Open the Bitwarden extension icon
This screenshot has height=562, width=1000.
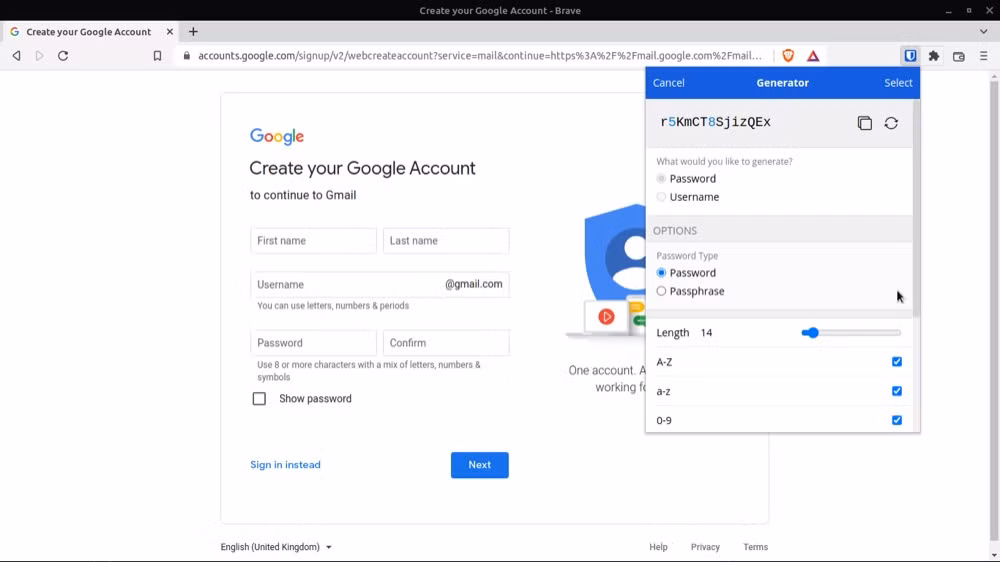[910, 56]
